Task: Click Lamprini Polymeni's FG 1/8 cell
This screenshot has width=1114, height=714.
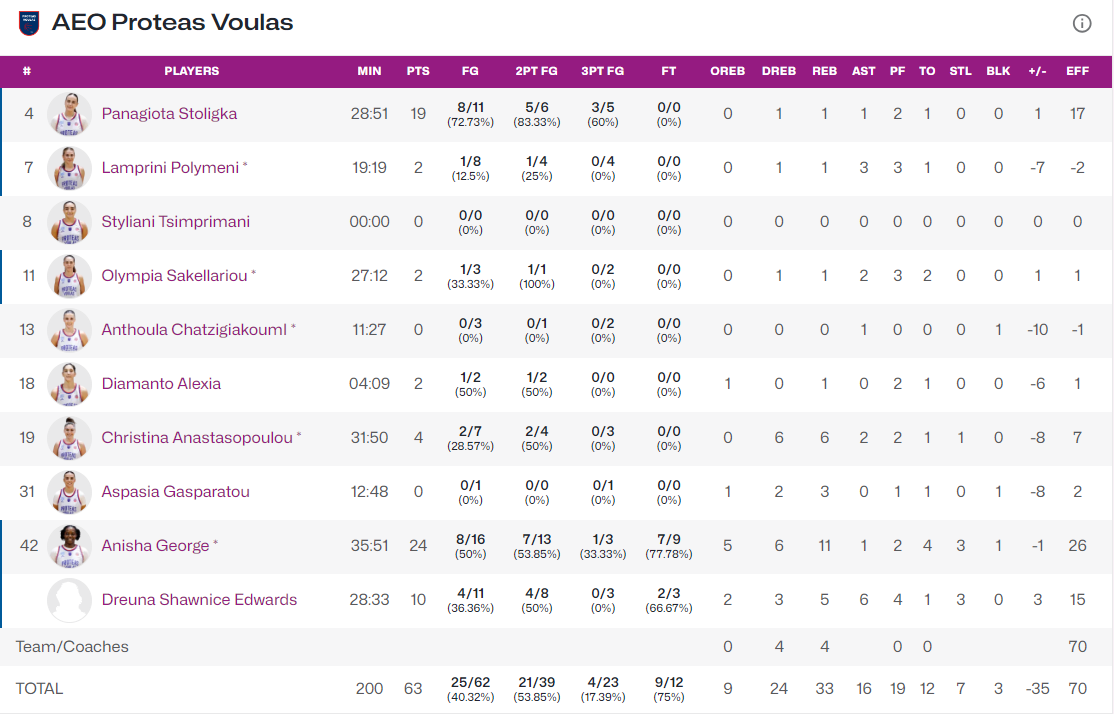Action: 470,168
